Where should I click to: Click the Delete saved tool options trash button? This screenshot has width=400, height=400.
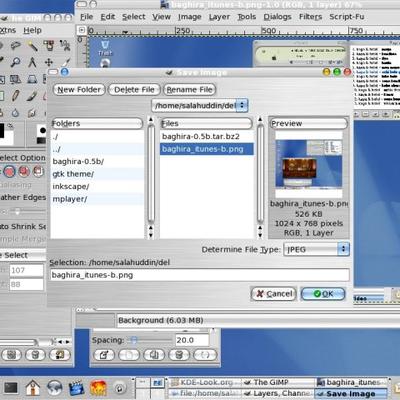tap(36, 355)
